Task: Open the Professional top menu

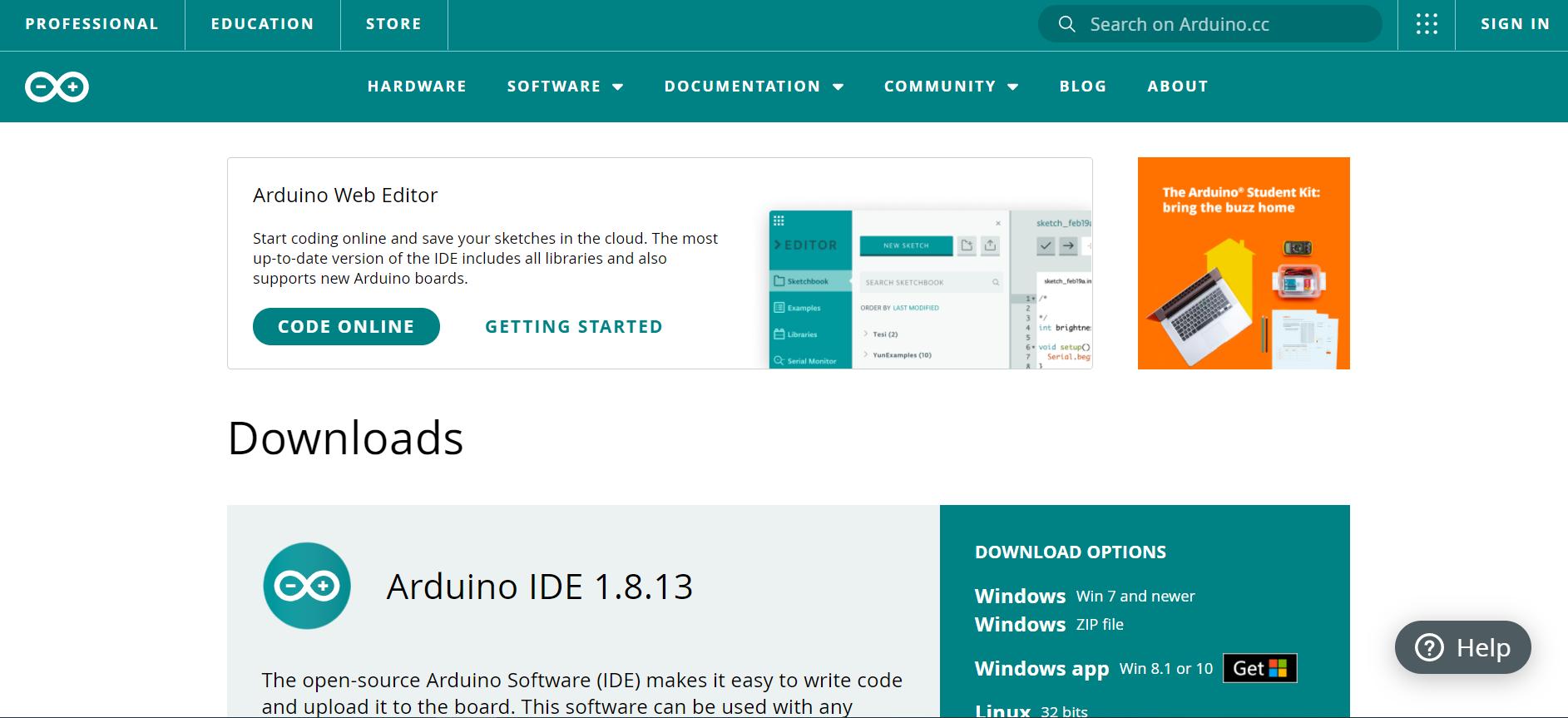Action: coord(92,24)
